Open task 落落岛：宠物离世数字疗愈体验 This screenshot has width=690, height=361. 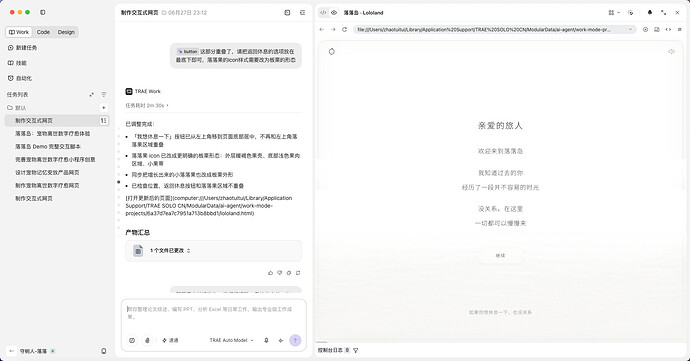coord(52,133)
